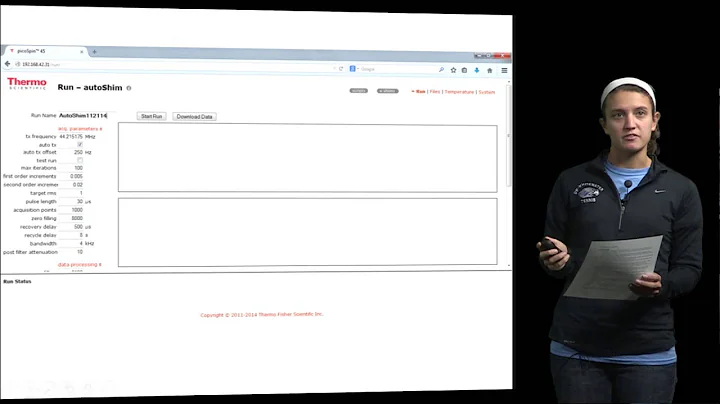This screenshot has width=720, height=404.
Task: Click the browser back arrow
Action: (7, 64)
